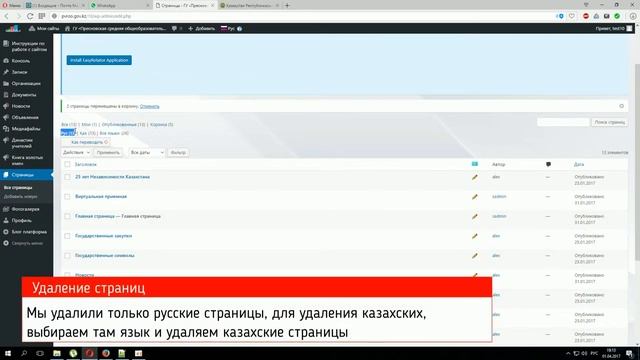Click edit pencil for Государственные закупки
The height and width of the screenshot is (360, 640).
pos(475,236)
